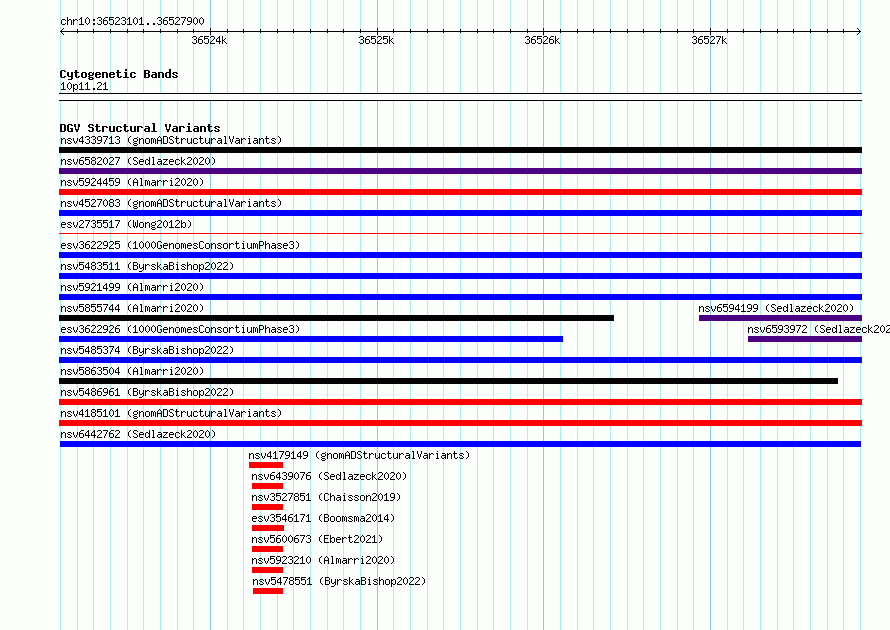This screenshot has width=890, height=630.
Task: Click the short red bar of nsv4179149
Action: tap(266, 465)
